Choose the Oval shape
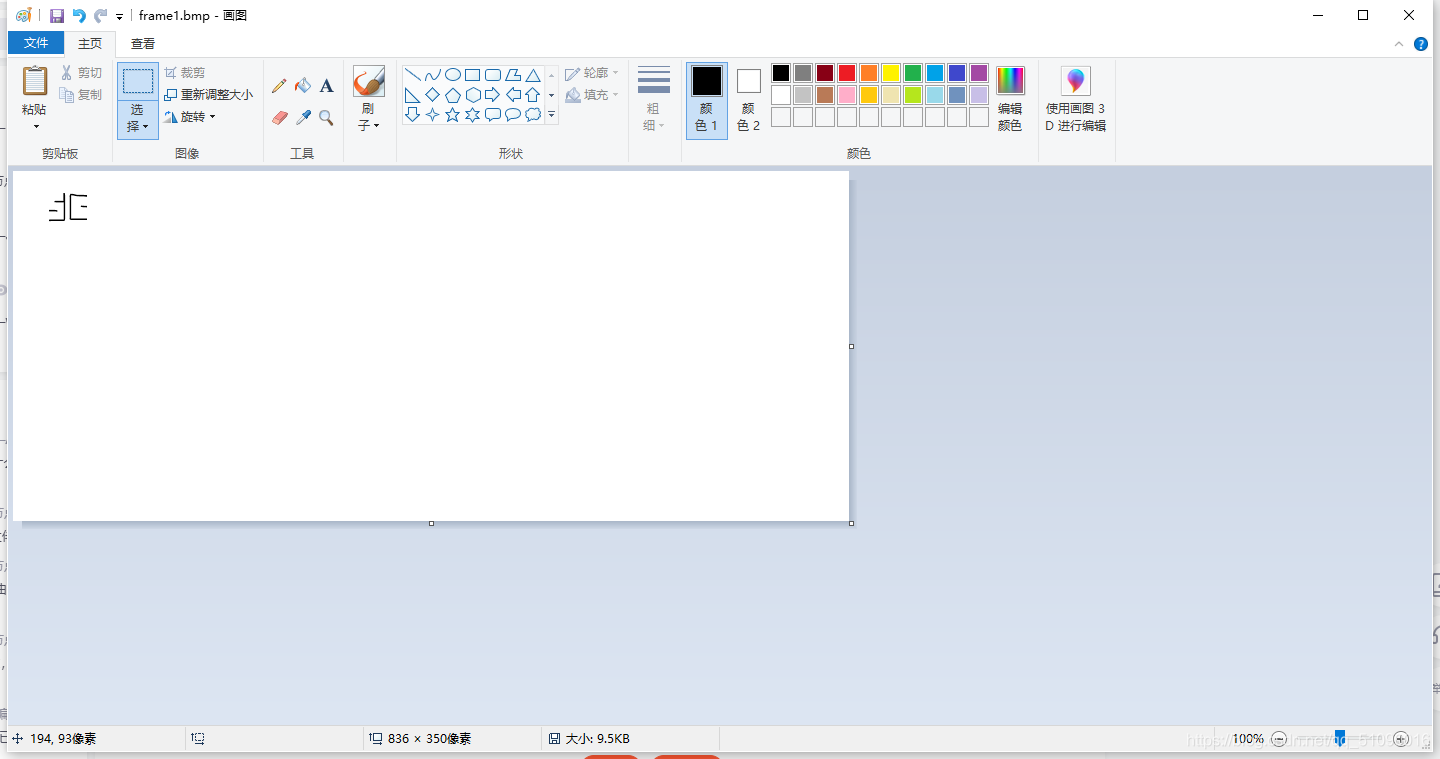 coord(452,75)
